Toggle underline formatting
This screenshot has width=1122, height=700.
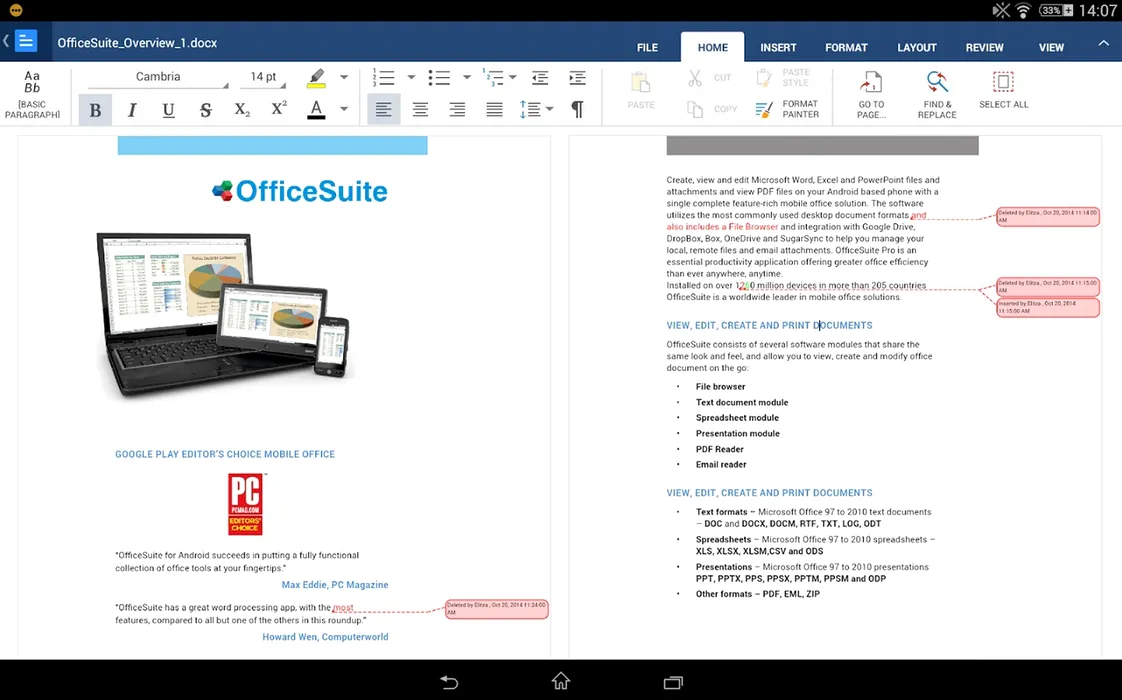coord(168,110)
